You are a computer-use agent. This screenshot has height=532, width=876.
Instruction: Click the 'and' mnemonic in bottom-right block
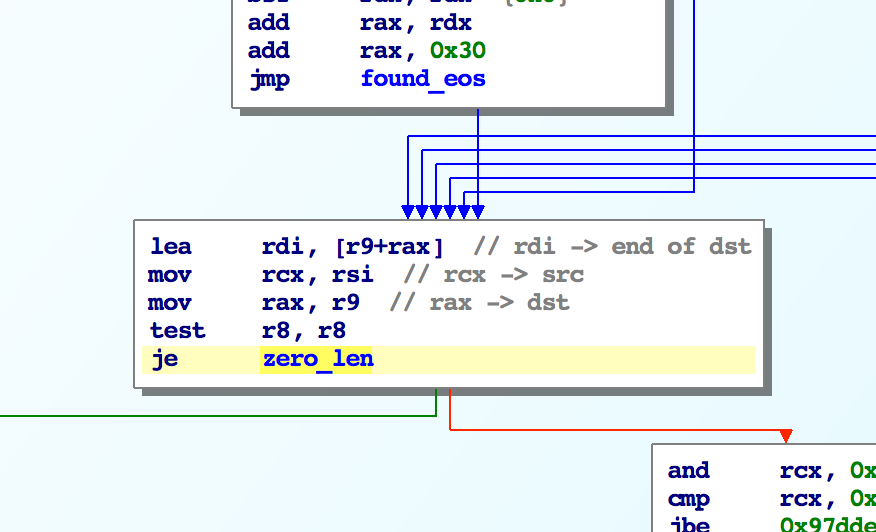point(688,471)
